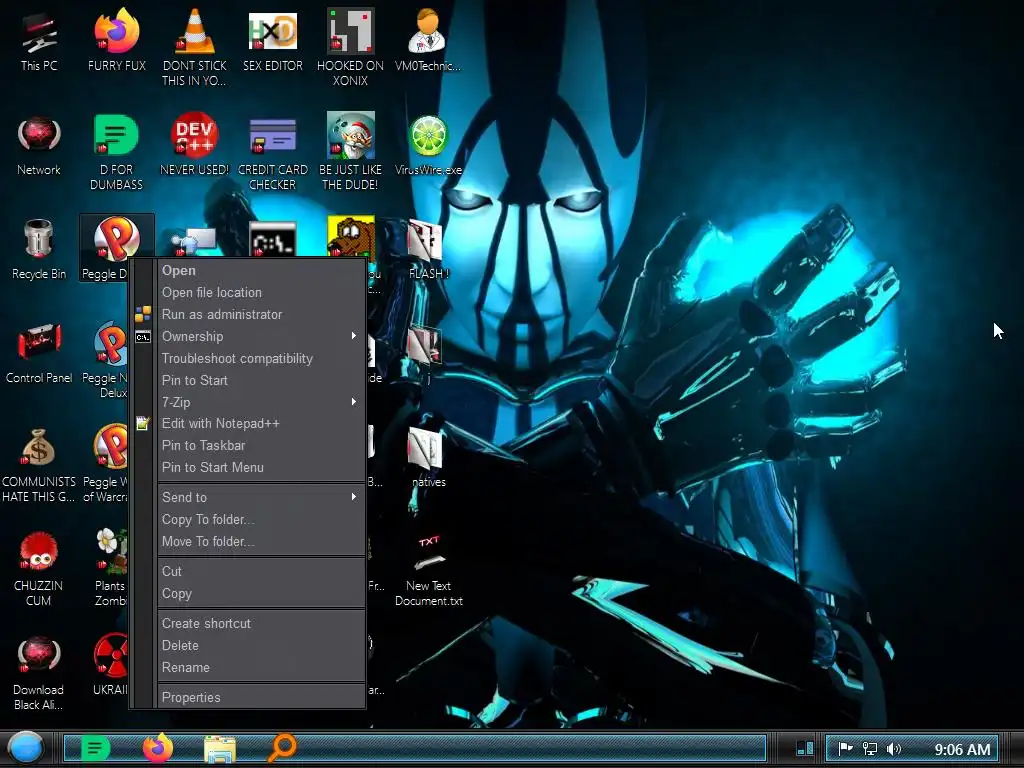Choose Cut in the context menu
The image size is (1024, 768).
click(261, 571)
